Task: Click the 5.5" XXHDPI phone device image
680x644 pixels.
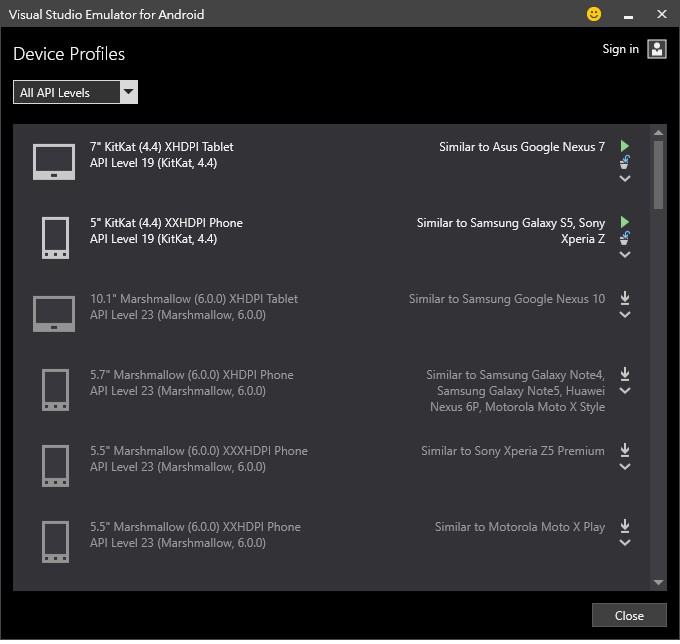Action: point(55,541)
